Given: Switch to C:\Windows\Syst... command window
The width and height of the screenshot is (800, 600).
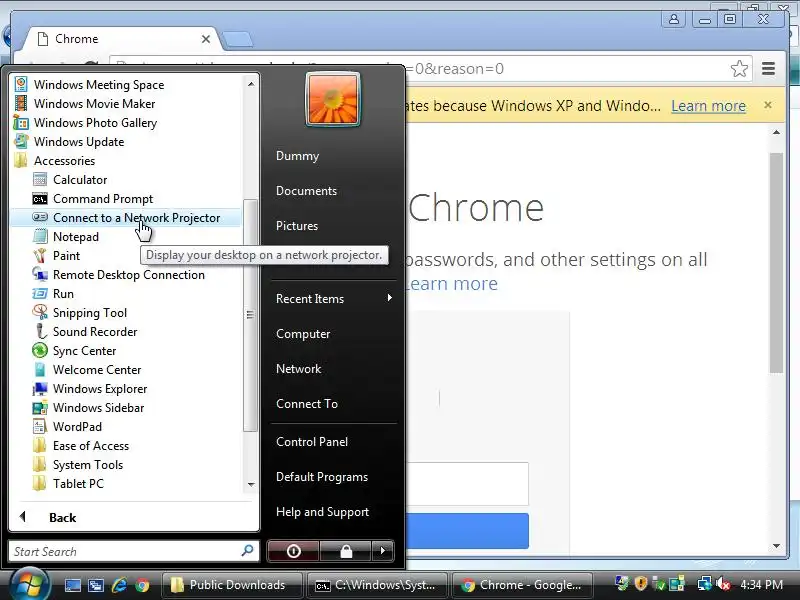Looking at the screenshot, I should coord(377,585).
